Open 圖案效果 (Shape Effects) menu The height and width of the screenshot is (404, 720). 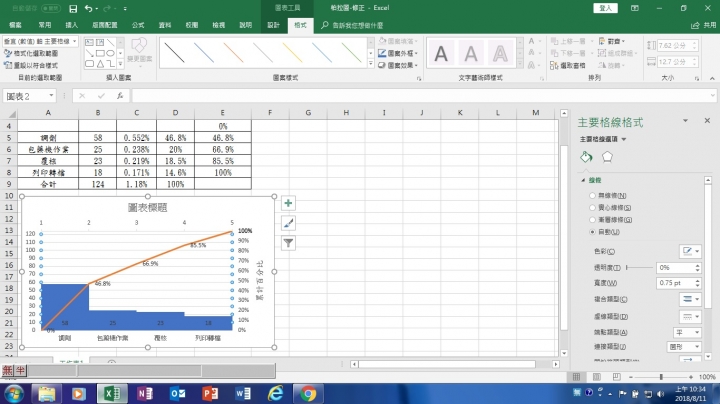coord(398,65)
